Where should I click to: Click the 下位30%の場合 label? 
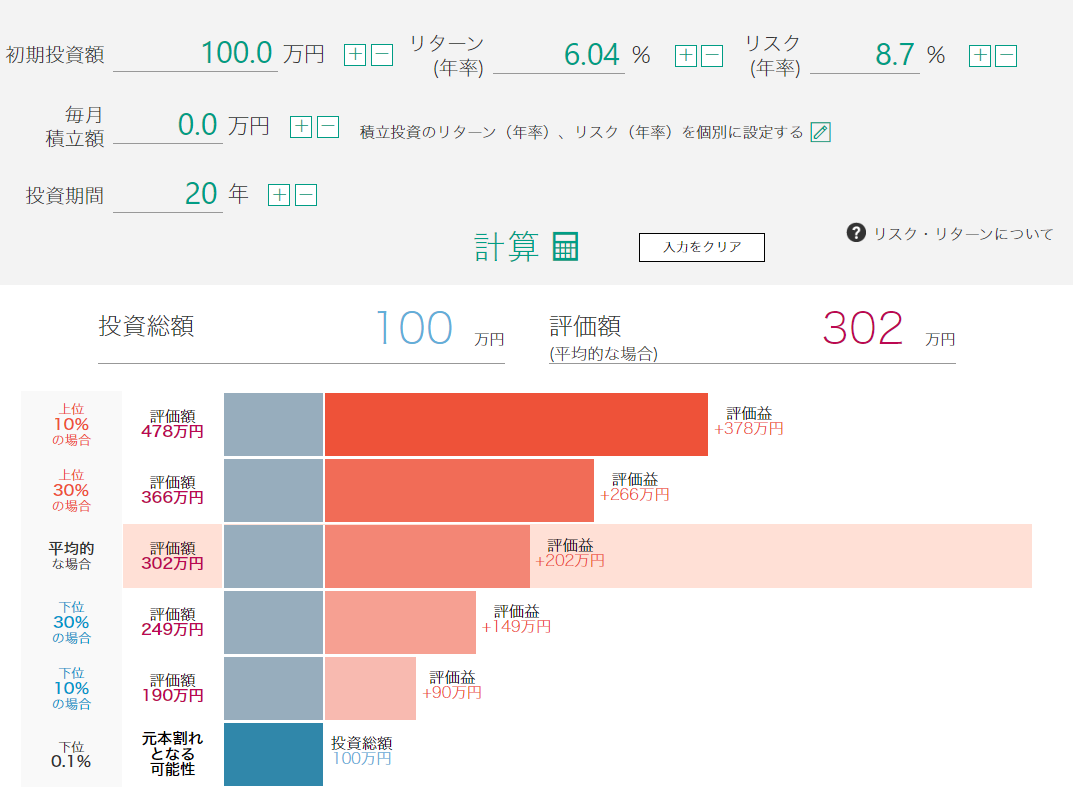point(71,622)
